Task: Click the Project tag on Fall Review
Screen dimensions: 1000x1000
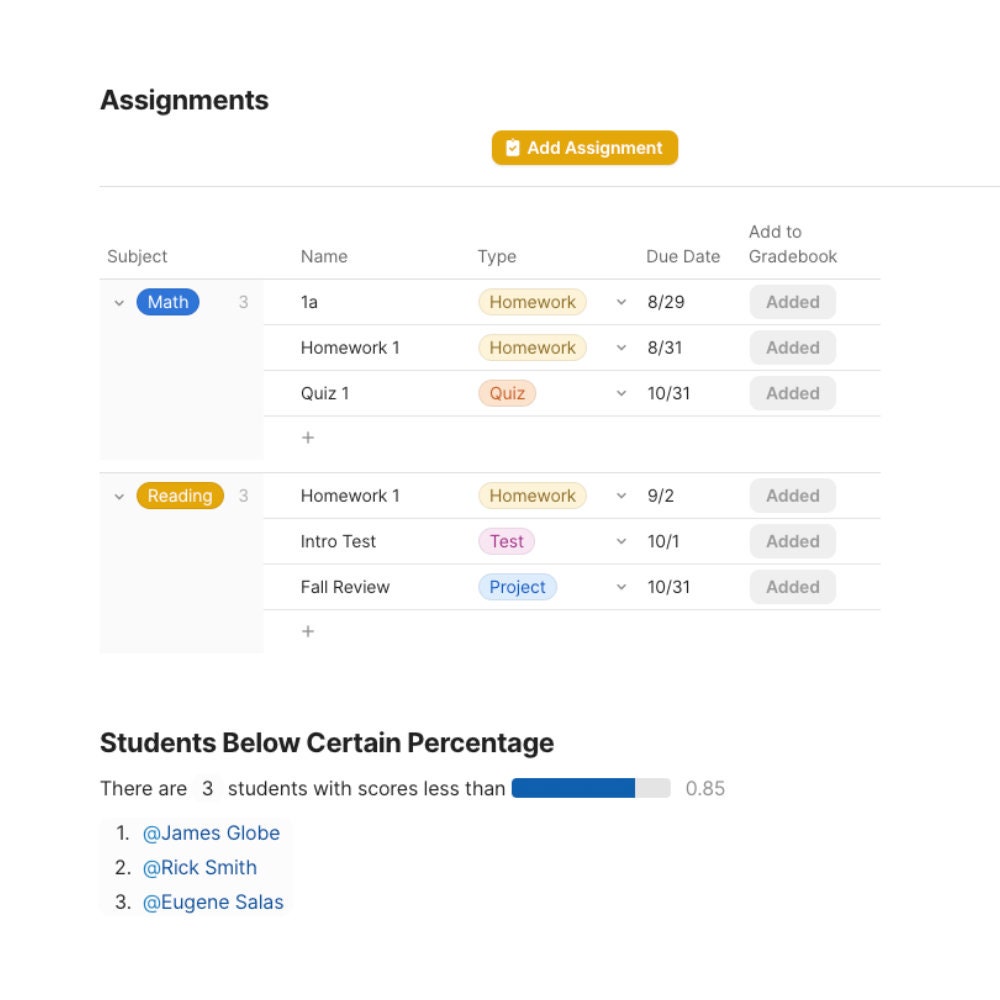Action: (x=517, y=587)
